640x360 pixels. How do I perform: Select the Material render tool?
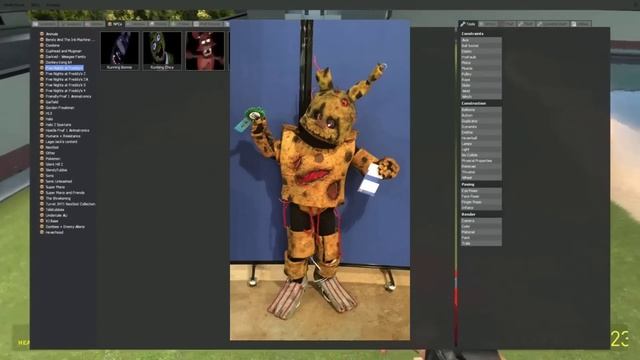click(481, 232)
